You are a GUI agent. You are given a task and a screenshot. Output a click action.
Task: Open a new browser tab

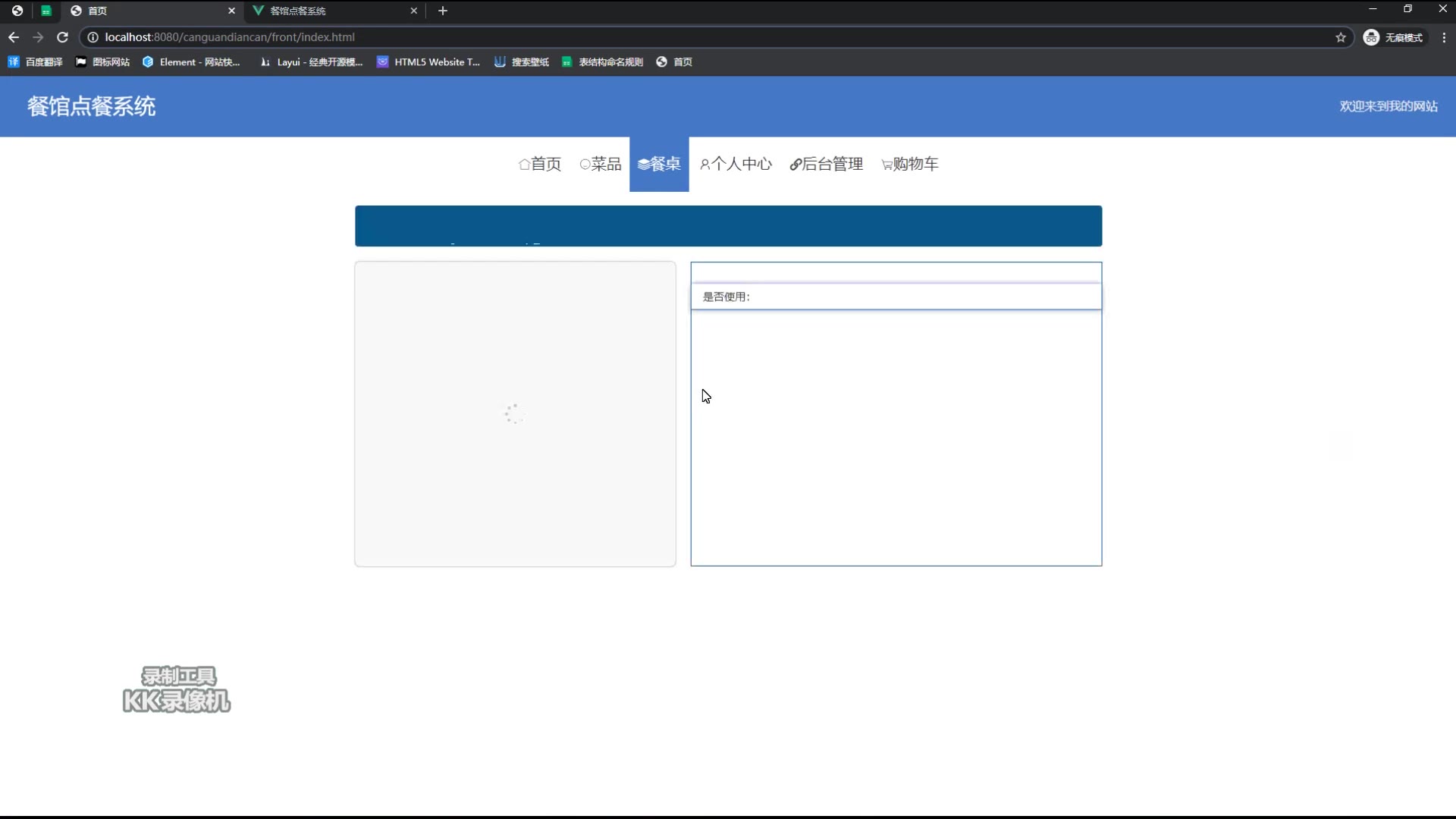click(443, 11)
